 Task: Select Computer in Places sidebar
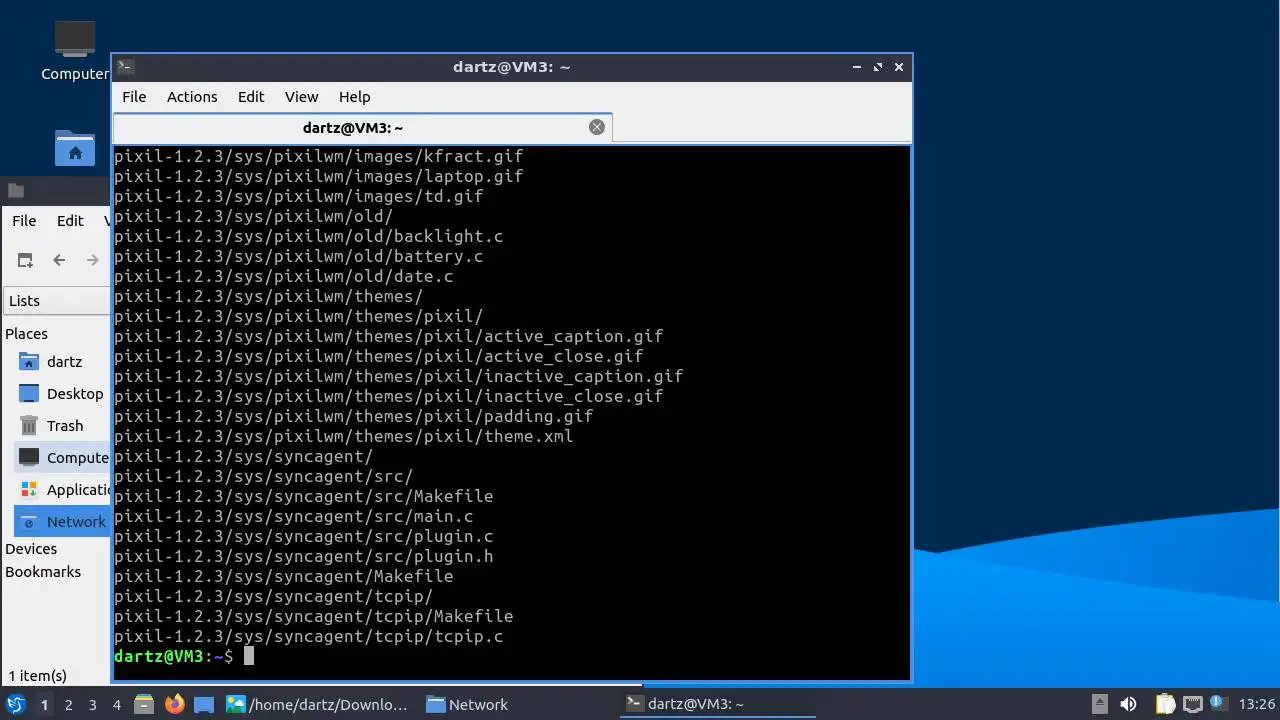click(x=62, y=458)
